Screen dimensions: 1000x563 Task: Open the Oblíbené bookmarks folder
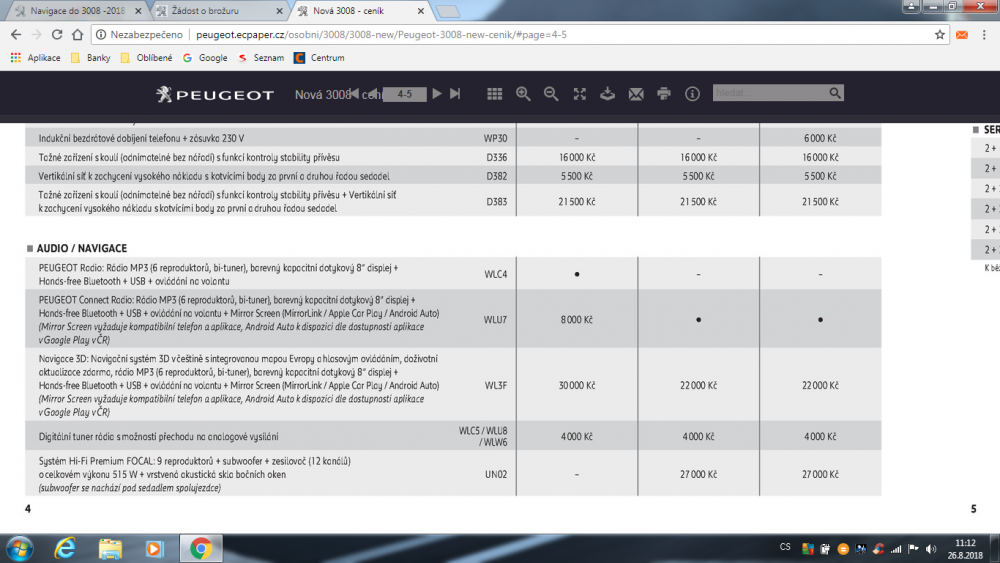point(146,57)
